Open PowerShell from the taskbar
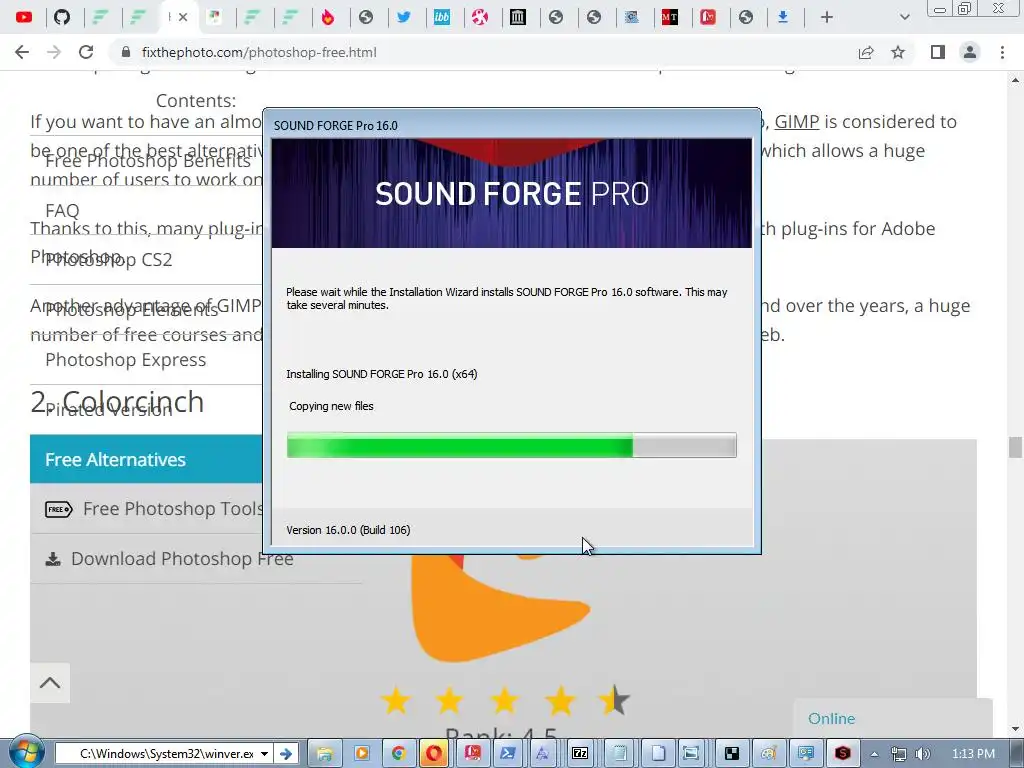The image size is (1024, 768). tap(507, 754)
